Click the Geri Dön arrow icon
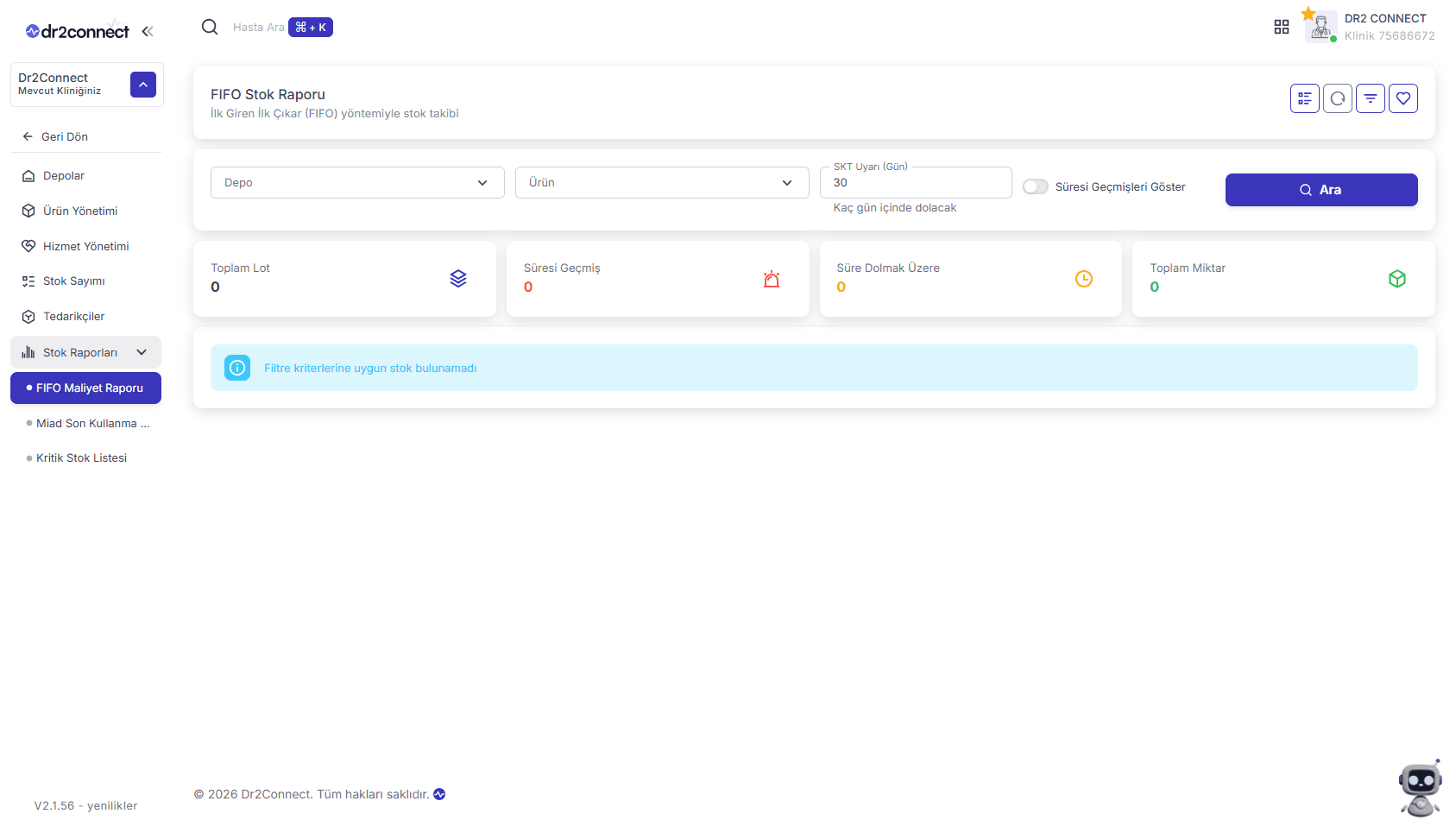This screenshot has height=820, width=1456. [28, 136]
